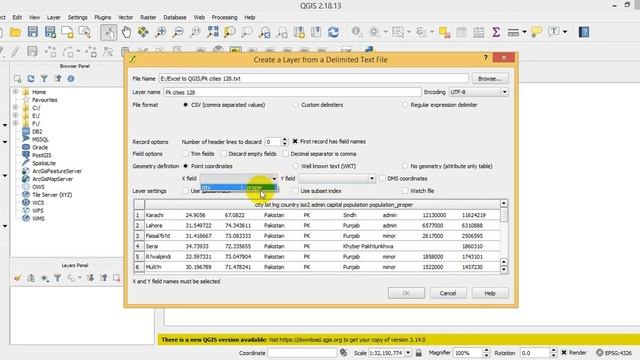
Task: Select the Zoom Out tool
Action: (x=178, y=32)
